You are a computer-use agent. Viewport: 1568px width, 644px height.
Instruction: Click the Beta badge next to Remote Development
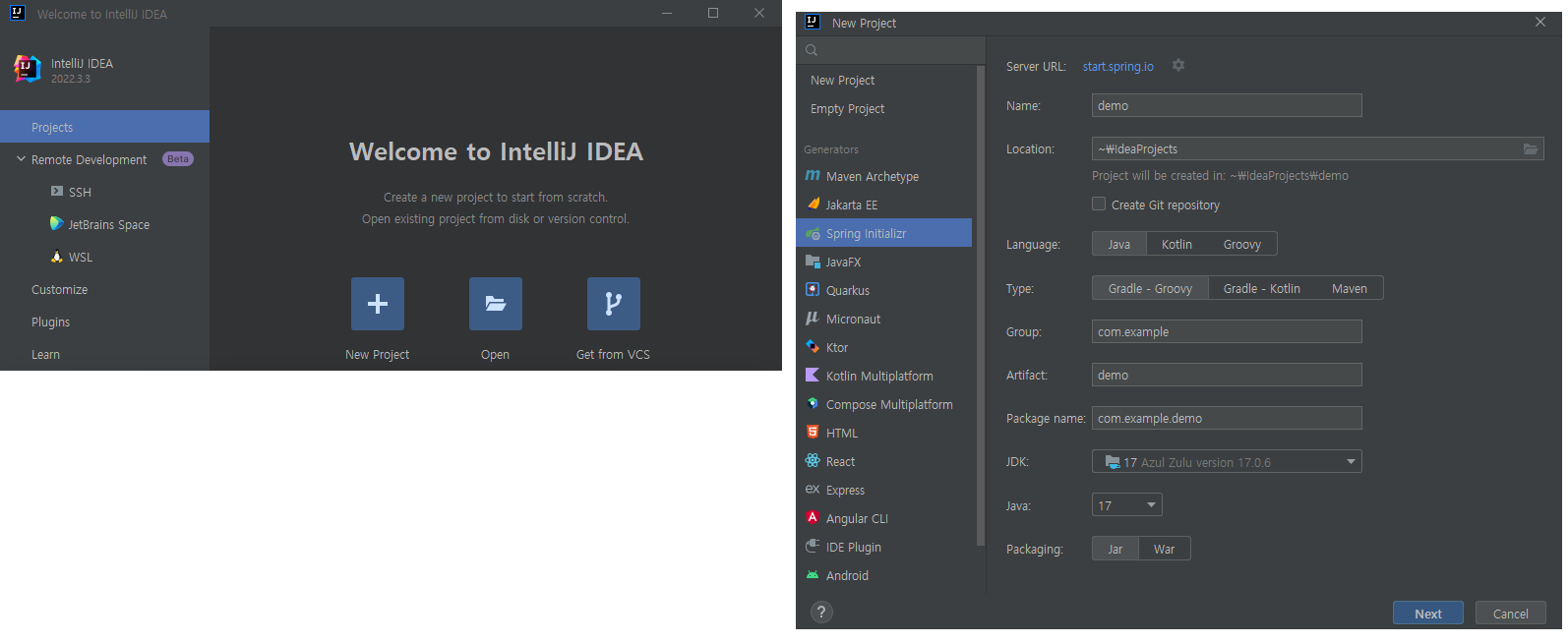coord(178,159)
